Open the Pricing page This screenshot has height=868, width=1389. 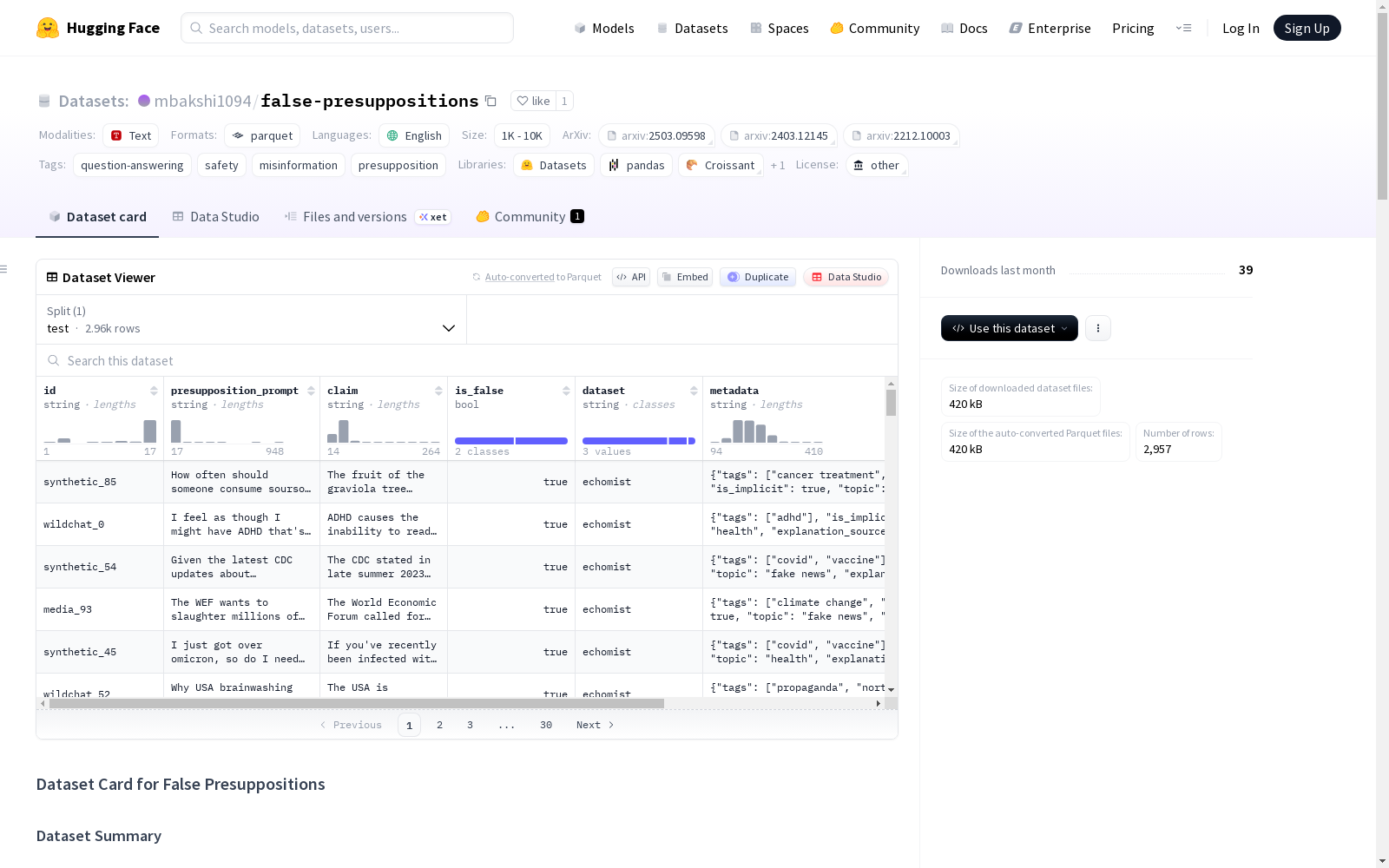coord(1133,28)
